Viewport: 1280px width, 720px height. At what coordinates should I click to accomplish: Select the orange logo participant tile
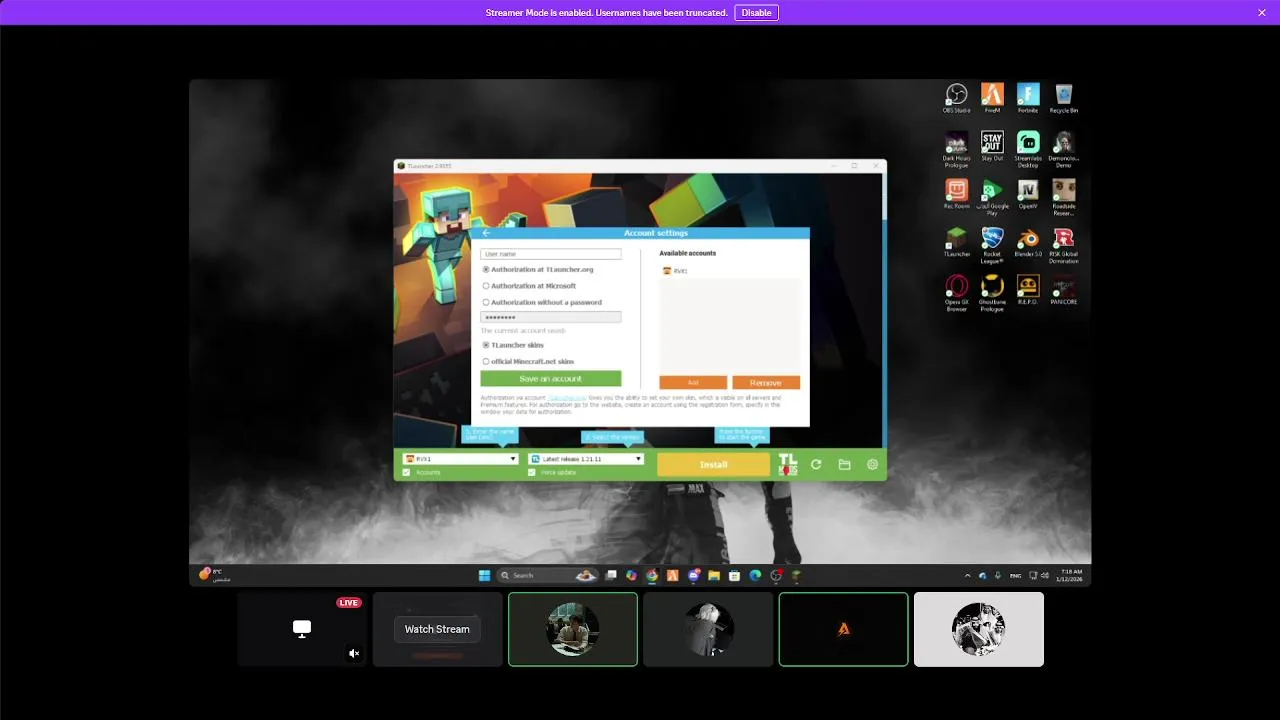coord(843,629)
